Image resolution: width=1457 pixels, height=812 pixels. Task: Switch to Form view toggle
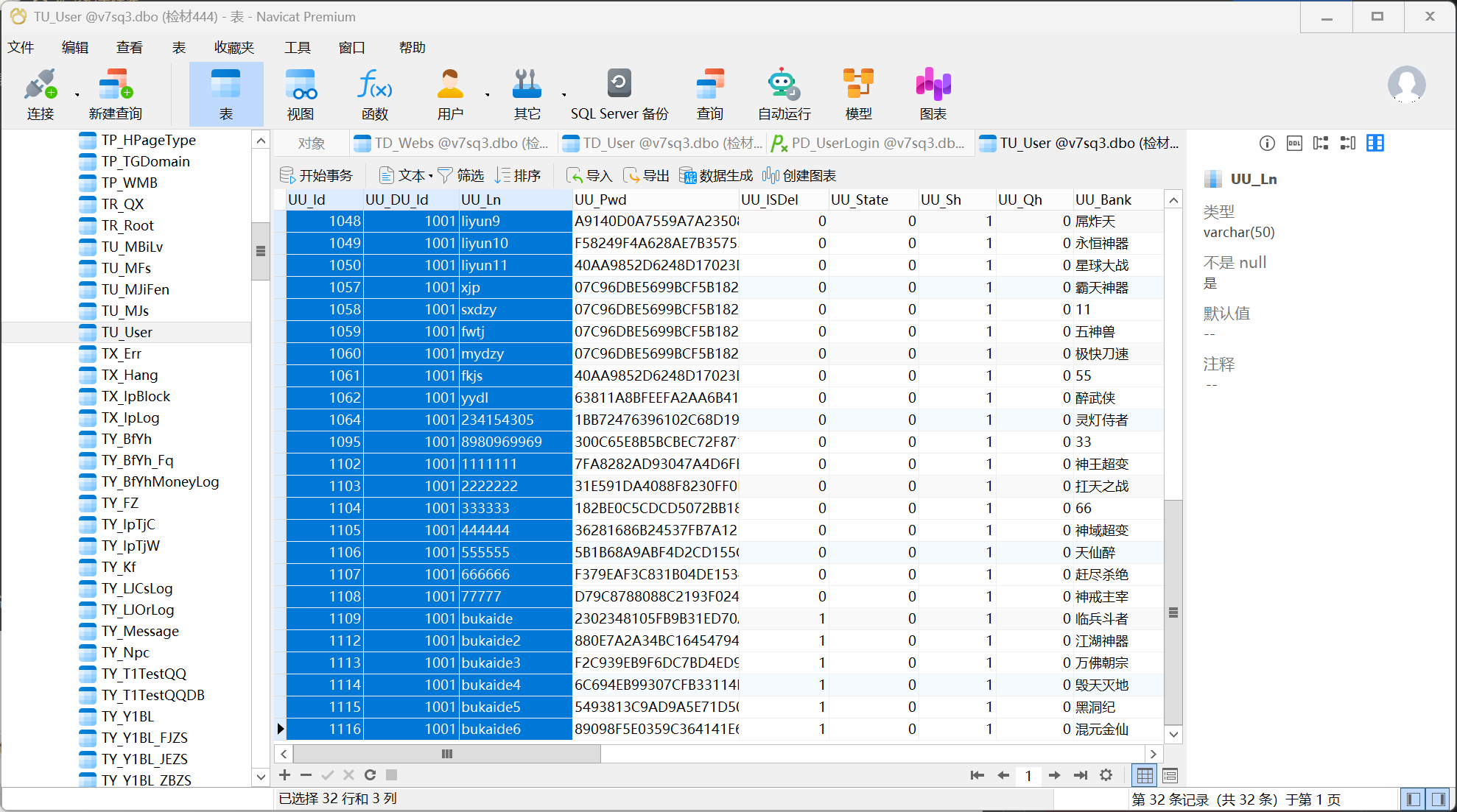(1170, 775)
